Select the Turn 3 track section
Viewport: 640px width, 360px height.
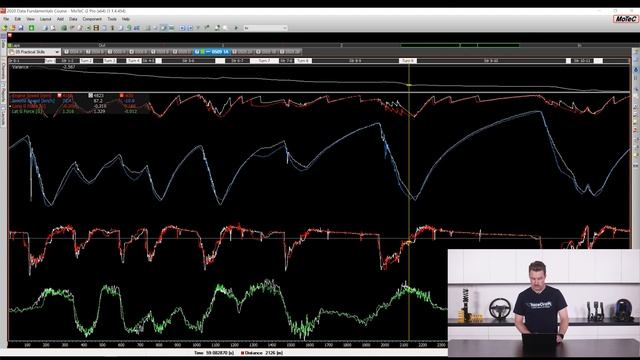point(109,61)
